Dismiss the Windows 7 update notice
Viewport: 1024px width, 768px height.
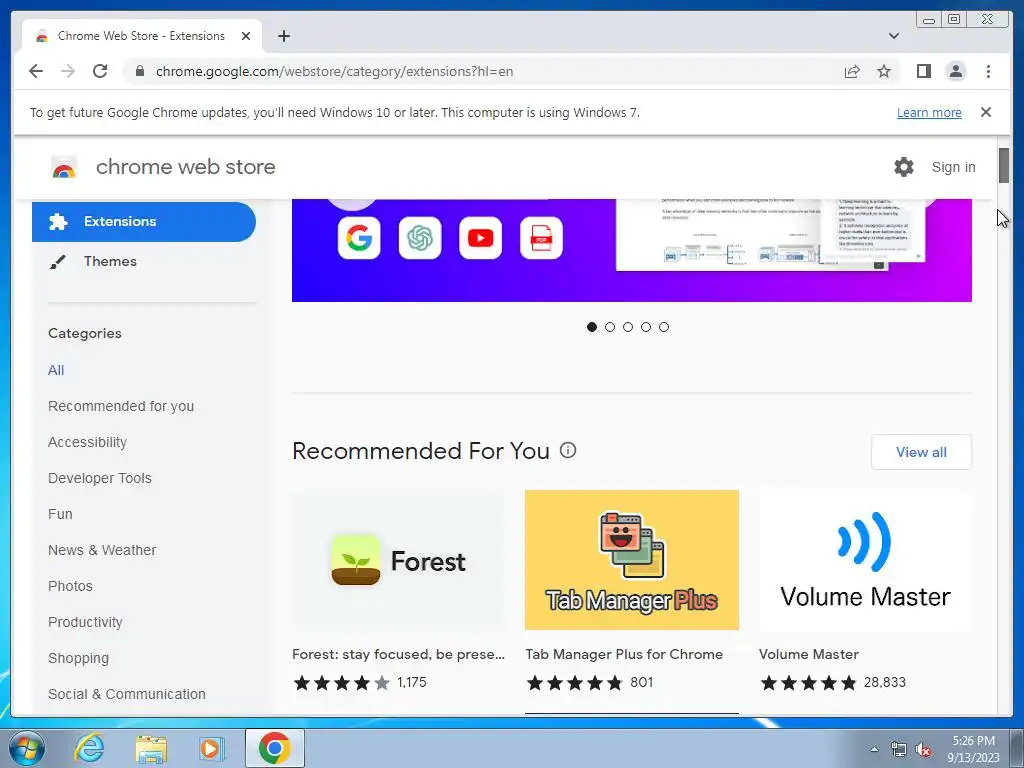[x=985, y=112]
